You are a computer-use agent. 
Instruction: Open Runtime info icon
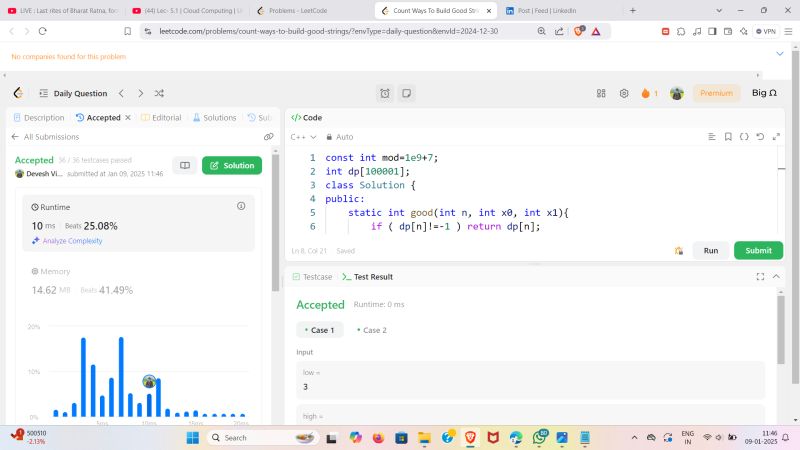pyautogui.click(x=241, y=206)
